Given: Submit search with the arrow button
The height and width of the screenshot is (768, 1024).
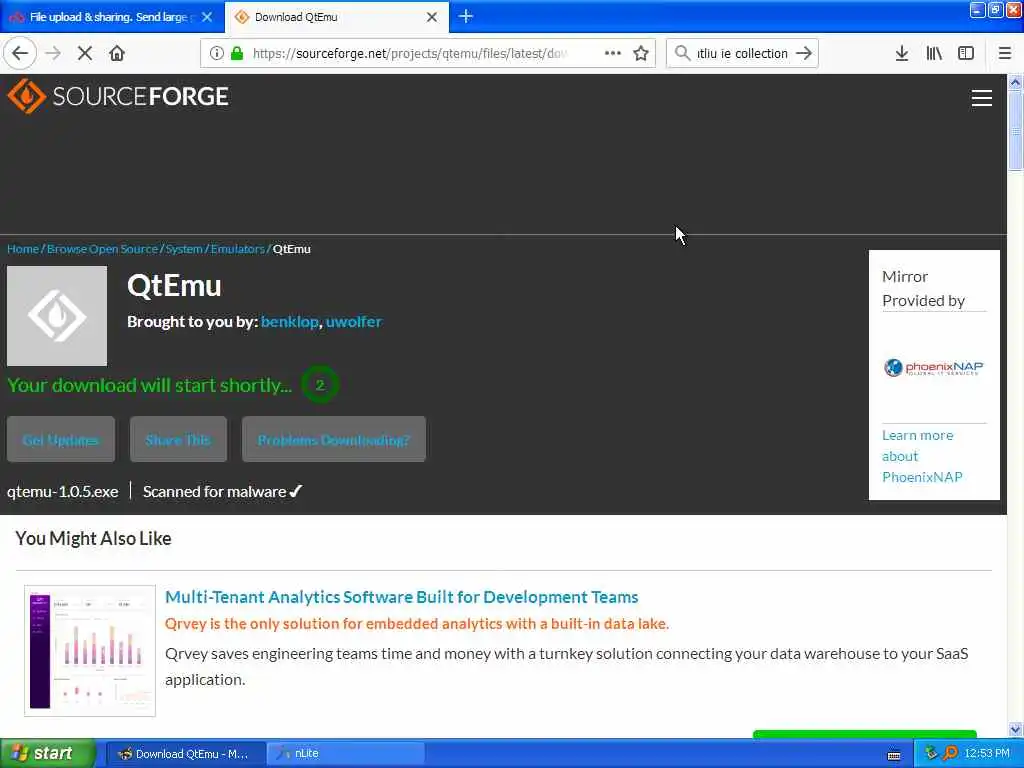Looking at the screenshot, I should pyautogui.click(x=804, y=53).
